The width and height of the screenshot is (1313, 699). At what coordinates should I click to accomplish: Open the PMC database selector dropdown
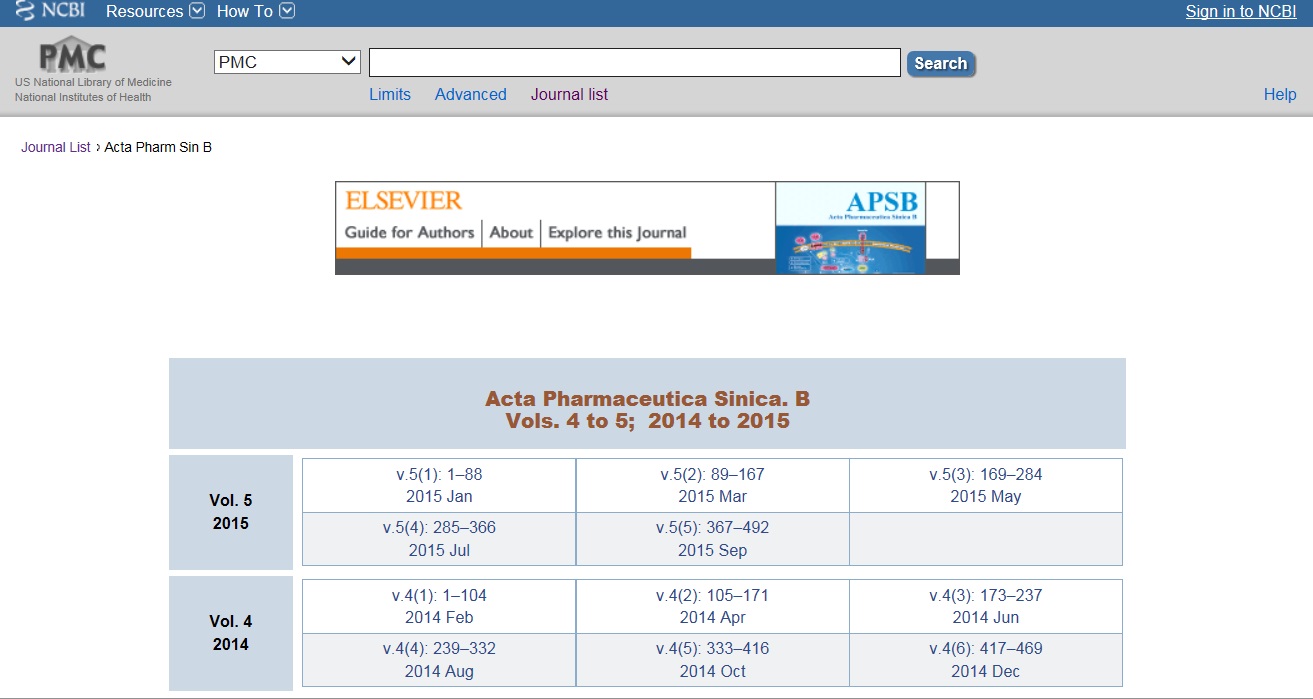pos(288,62)
